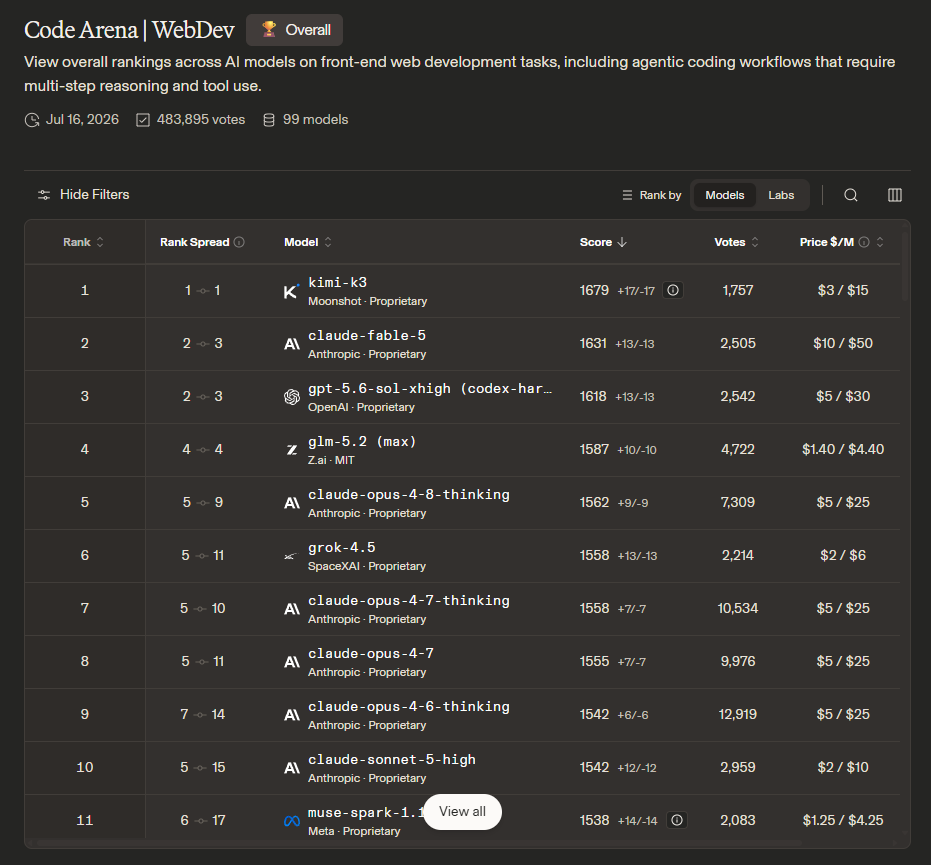Click the Code Arena | WebDev heading
Image resolution: width=931 pixels, height=865 pixels.
[x=129, y=30]
